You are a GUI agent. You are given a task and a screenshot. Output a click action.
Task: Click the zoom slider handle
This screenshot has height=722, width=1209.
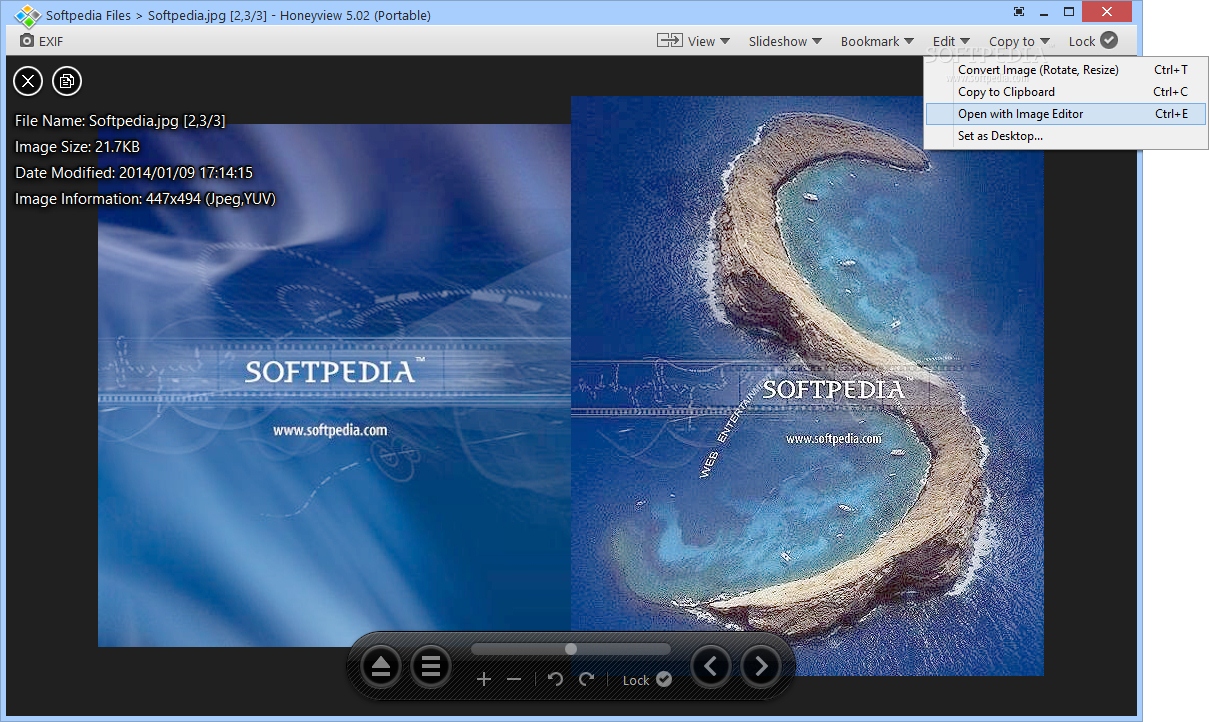pyautogui.click(x=571, y=649)
